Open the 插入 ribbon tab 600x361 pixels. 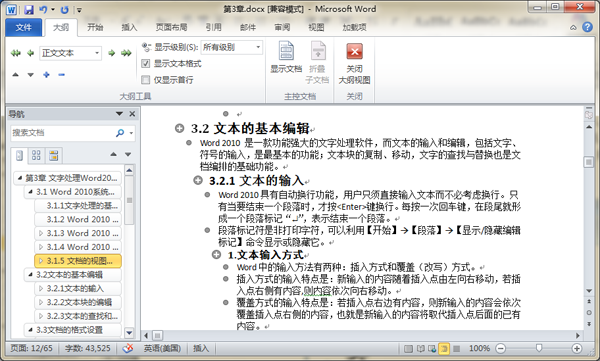pos(129,27)
